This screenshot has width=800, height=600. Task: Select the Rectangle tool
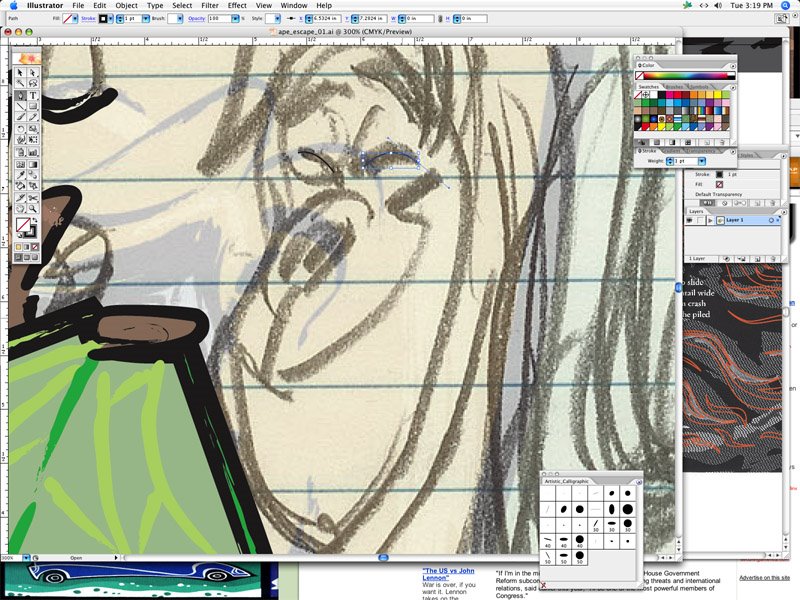pos(33,106)
